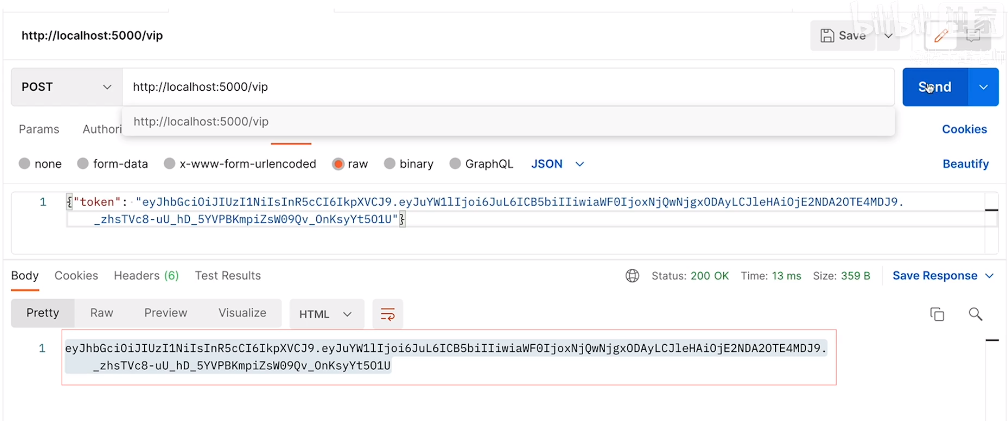Open the response Body tab
The height and width of the screenshot is (421, 1008).
point(25,276)
